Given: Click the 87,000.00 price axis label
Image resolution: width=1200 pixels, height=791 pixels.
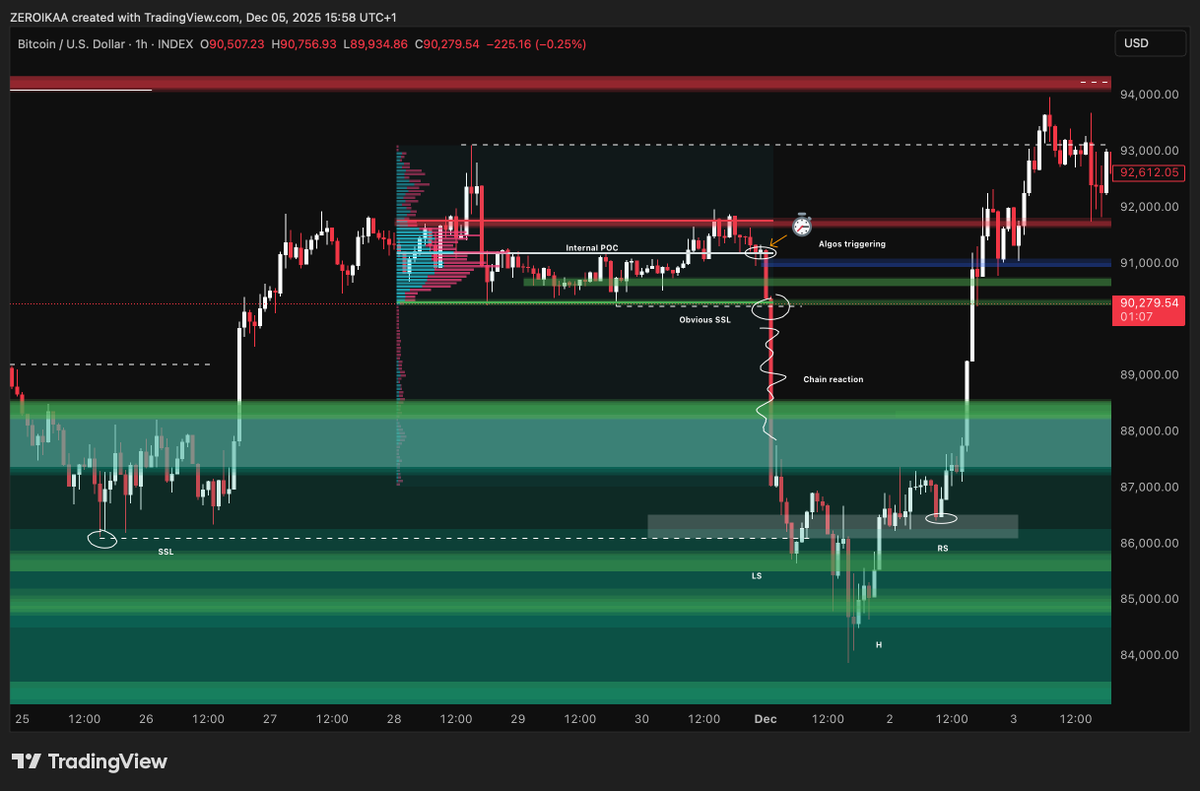Looking at the screenshot, I should [1151, 487].
